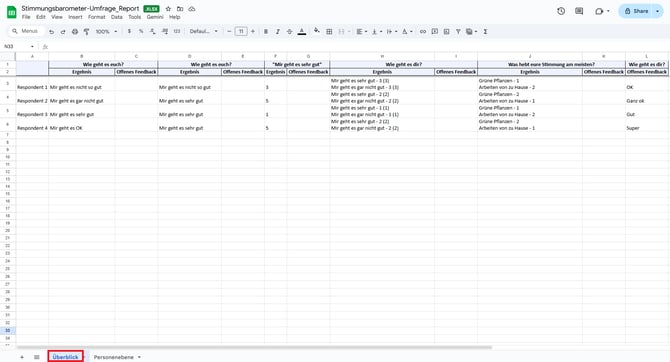Select cell Respondent 1
This screenshot has width=670, height=362.
tap(32, 84)
